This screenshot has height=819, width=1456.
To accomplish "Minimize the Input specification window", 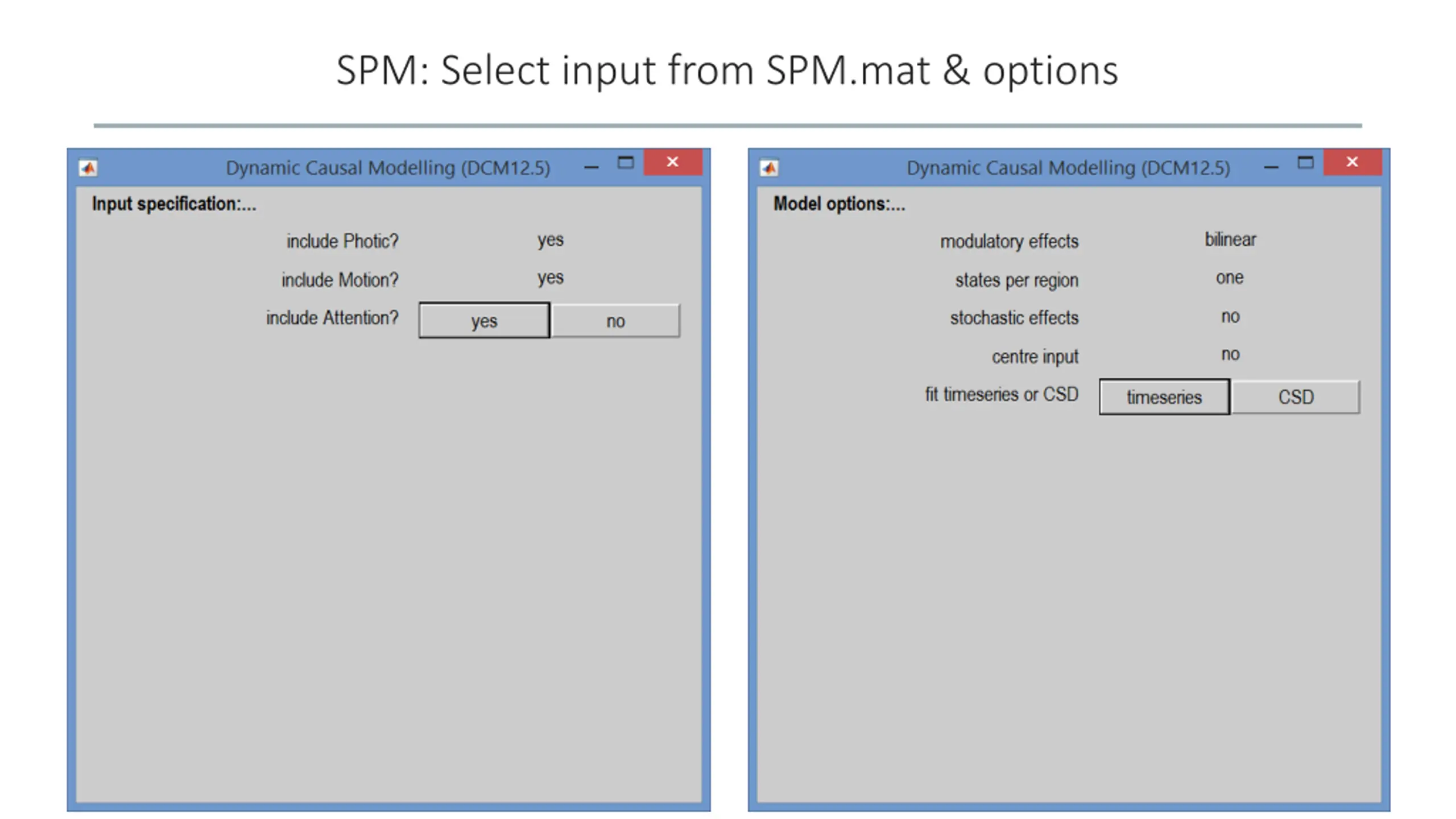I will click(x=591, y=167).
